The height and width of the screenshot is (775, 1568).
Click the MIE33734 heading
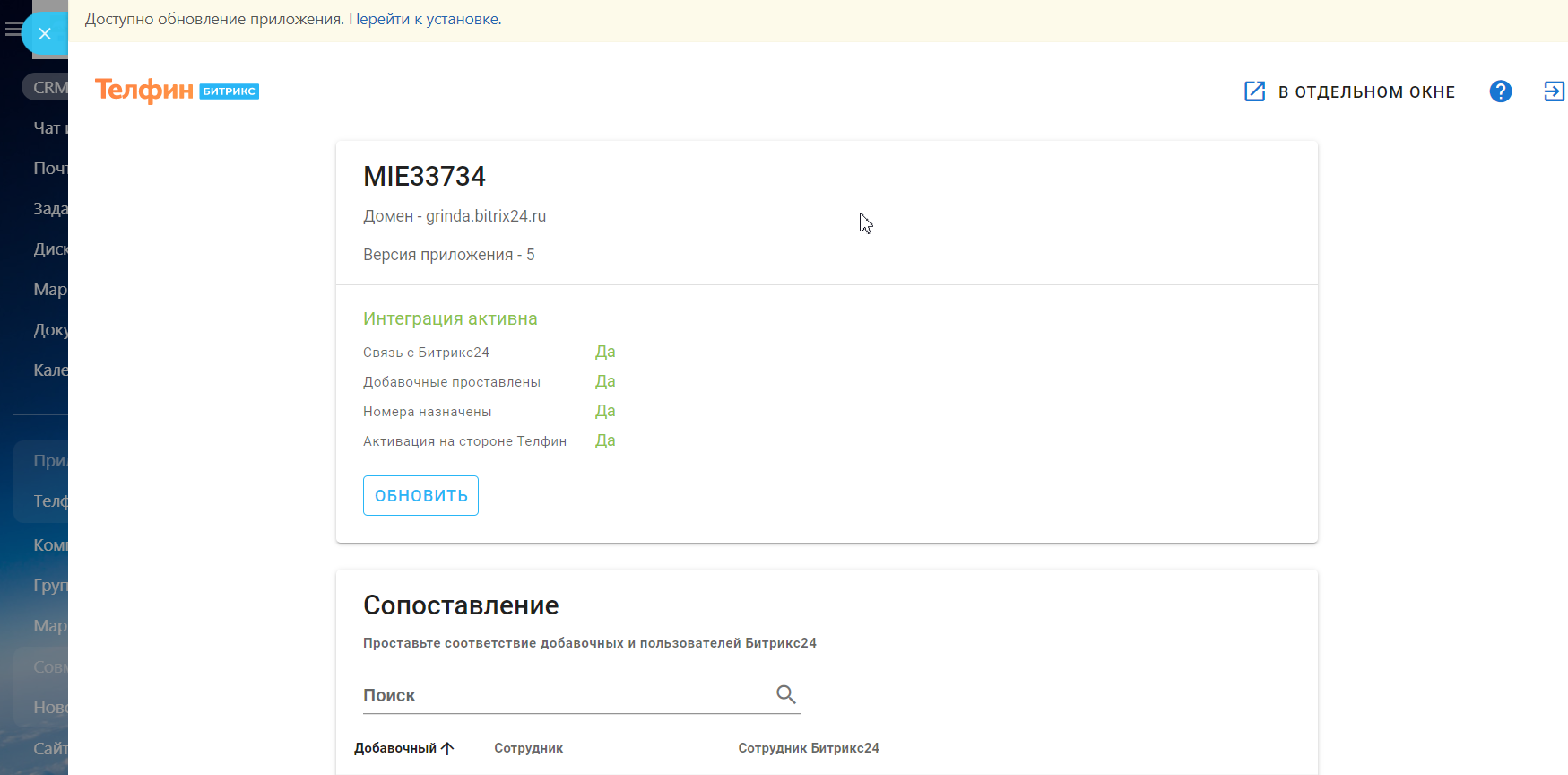click(x=424, y=176)
